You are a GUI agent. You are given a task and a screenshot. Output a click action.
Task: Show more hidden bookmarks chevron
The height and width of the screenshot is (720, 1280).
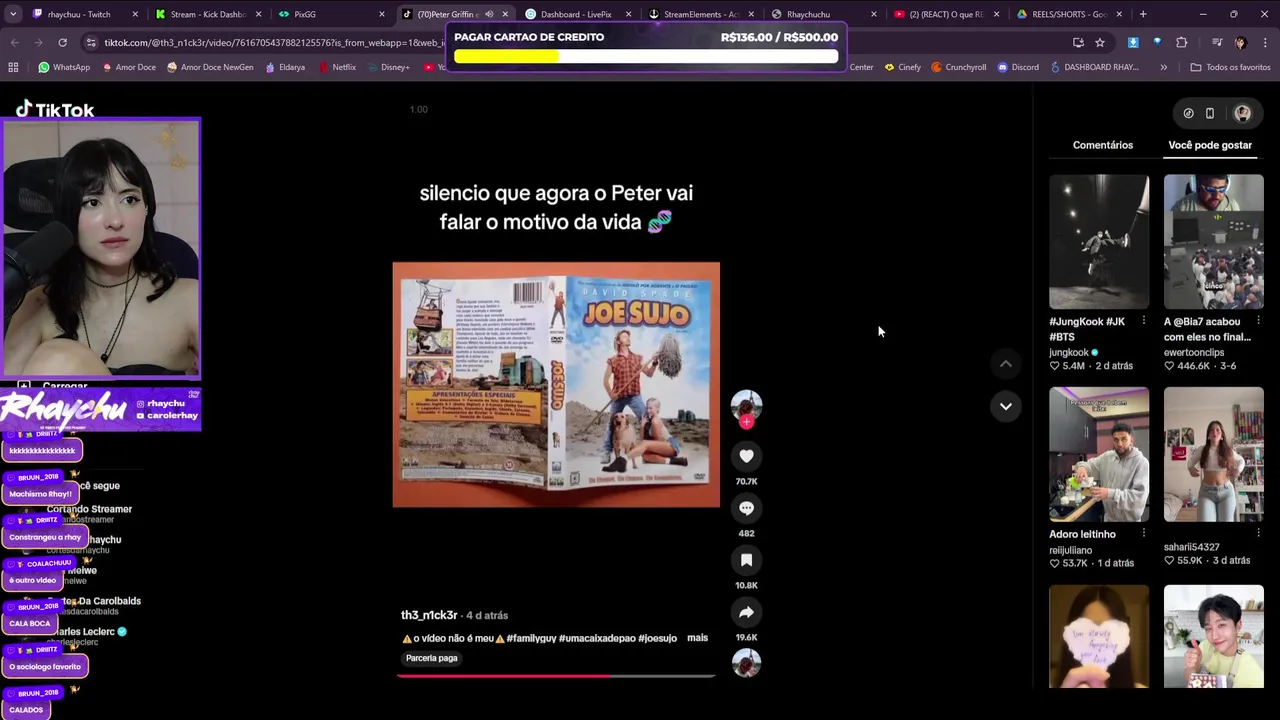1163,67
